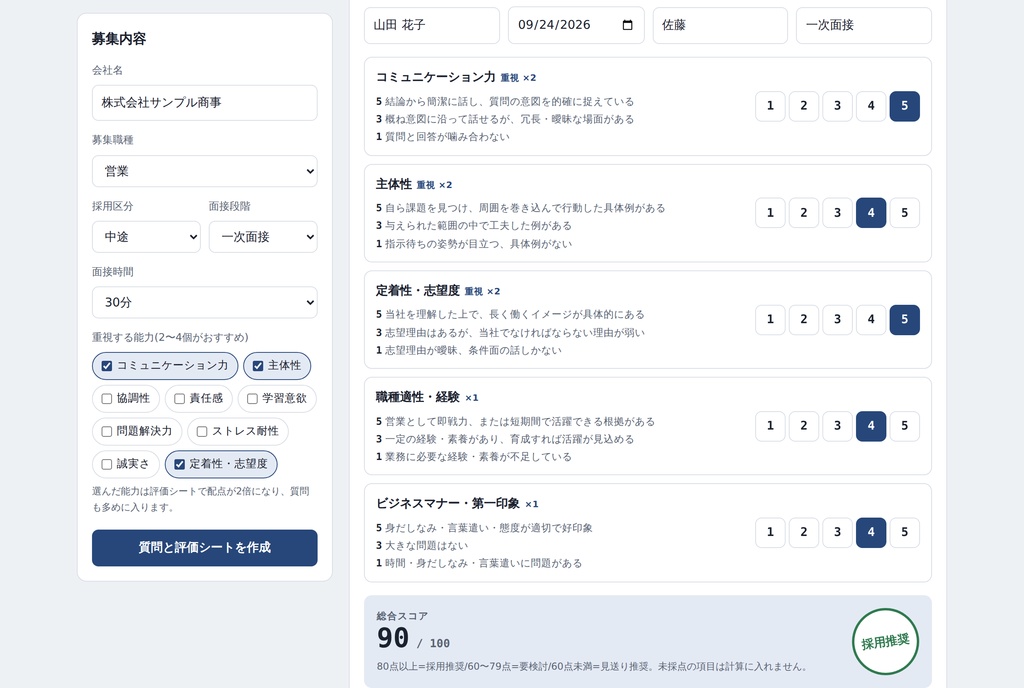Select score 4 for ビジネスマナー・第一印象

pos(871,532)
